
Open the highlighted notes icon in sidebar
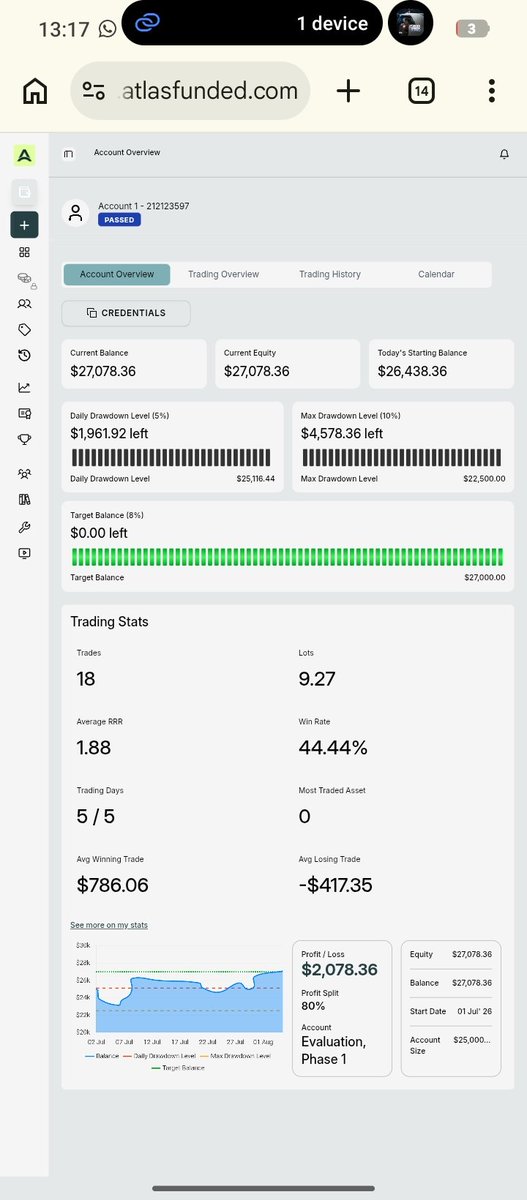(x=24, y=192)
